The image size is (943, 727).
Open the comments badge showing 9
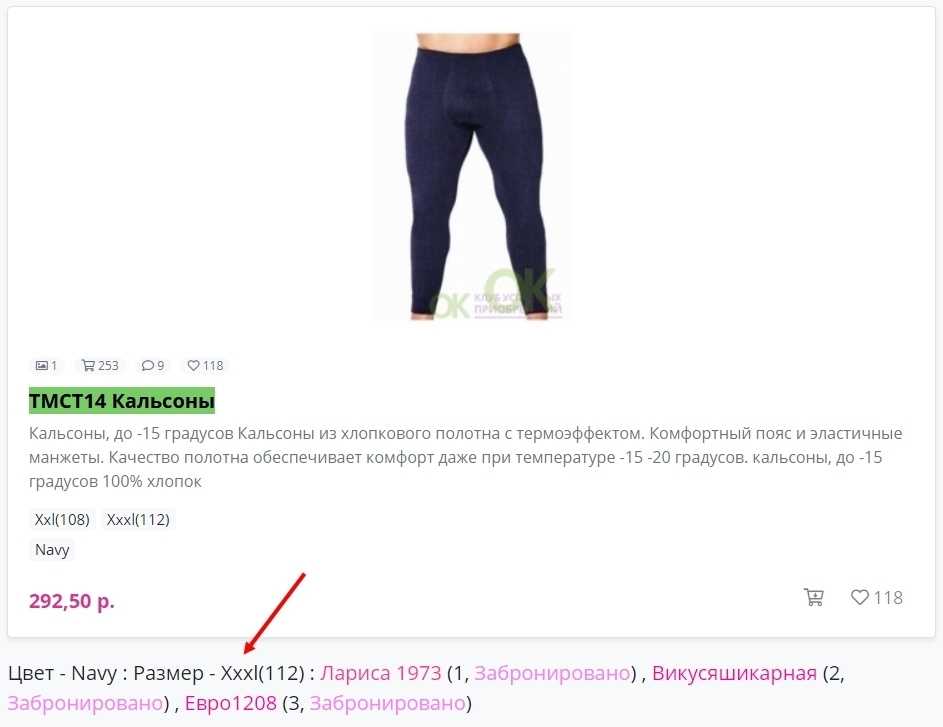[153, 366]
